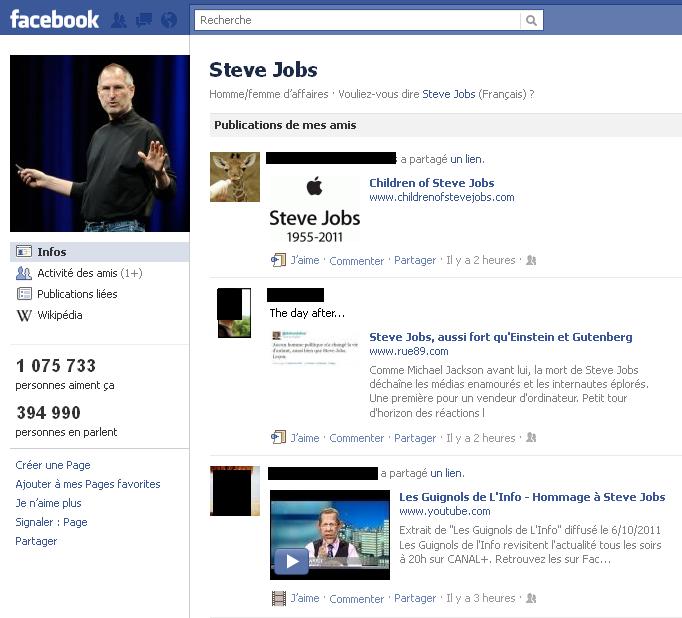This screenshot has height=618, width=682.
Task: Click audience icon on Children of Steve Jobs post
Action: (531, 260)
